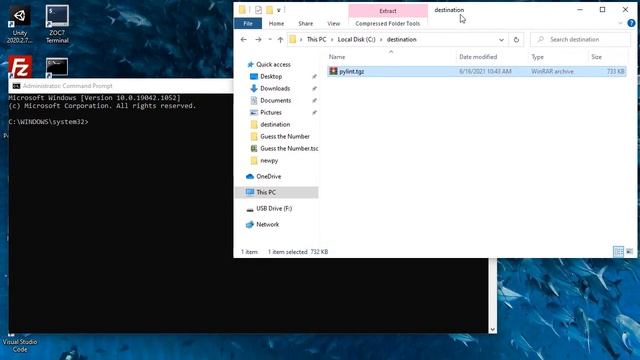
Task: Select Network in the navigation pane
Action: pyautogui.click(x=267, y=224)
